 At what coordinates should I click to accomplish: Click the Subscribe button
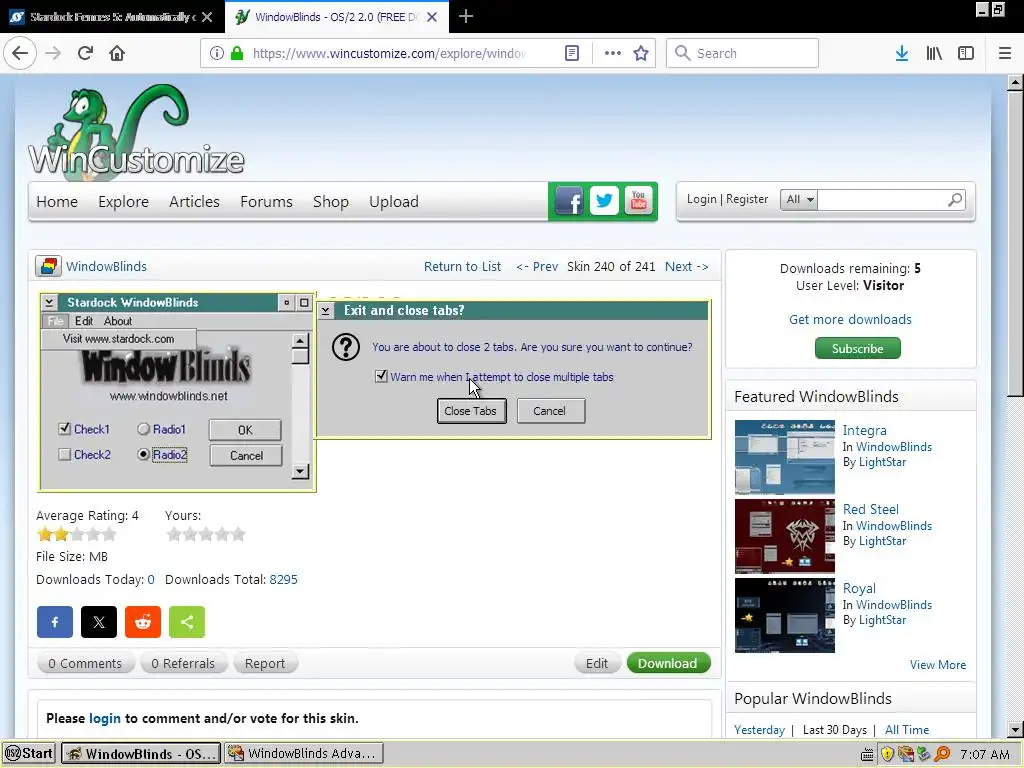[x=857, y=349]
